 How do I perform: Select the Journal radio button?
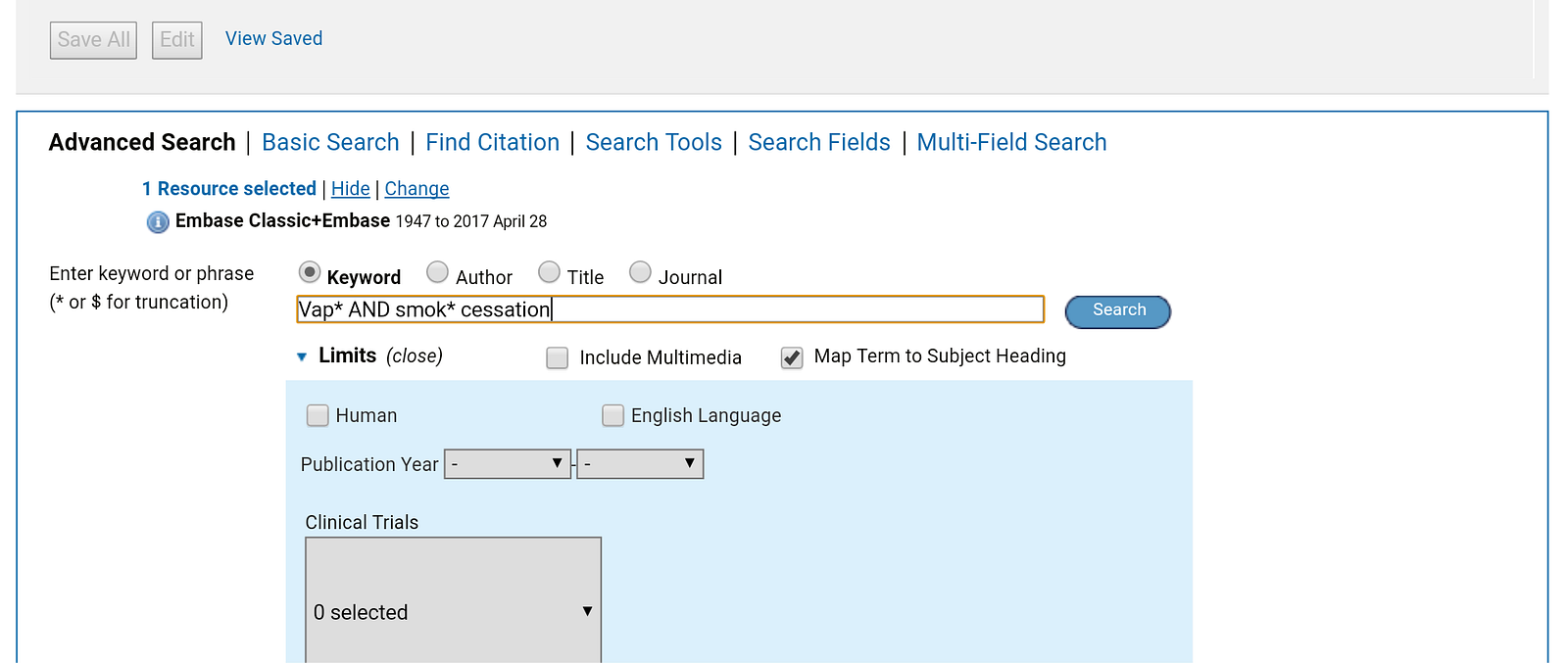click(640, 272)
